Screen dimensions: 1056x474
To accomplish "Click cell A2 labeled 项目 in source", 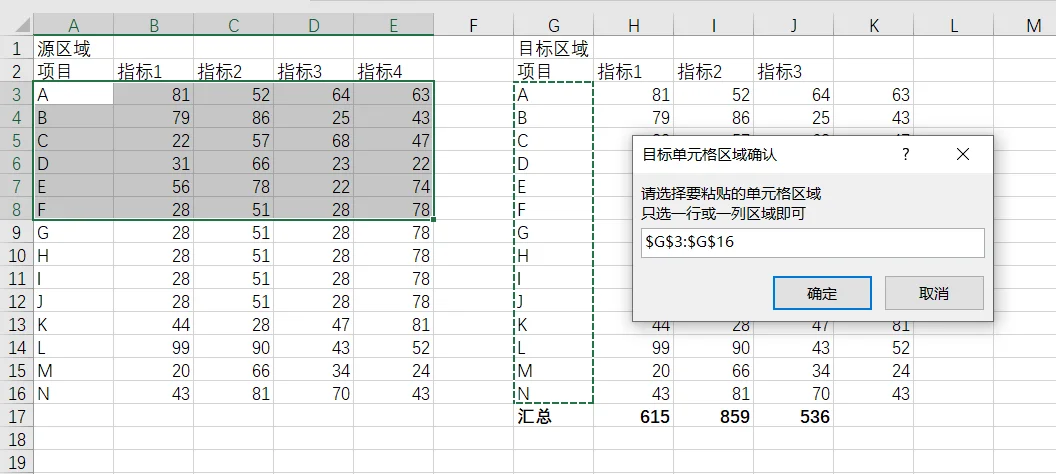I will [x=73, y=71].
